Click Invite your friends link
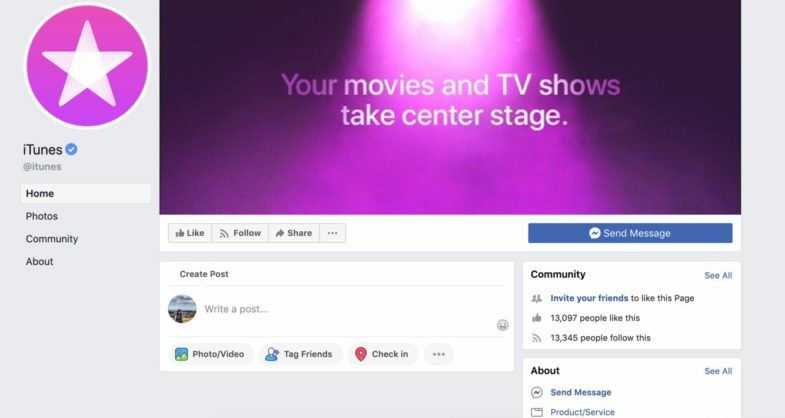This screenshot has height=418, width=785. coord(589,298)
